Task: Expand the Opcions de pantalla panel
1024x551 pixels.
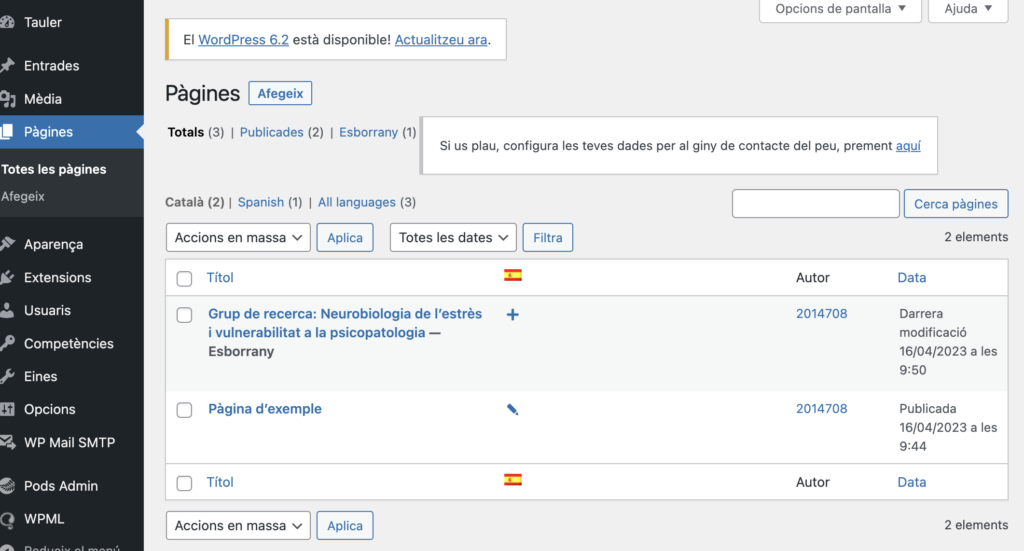Action: [x=839, y=9]
